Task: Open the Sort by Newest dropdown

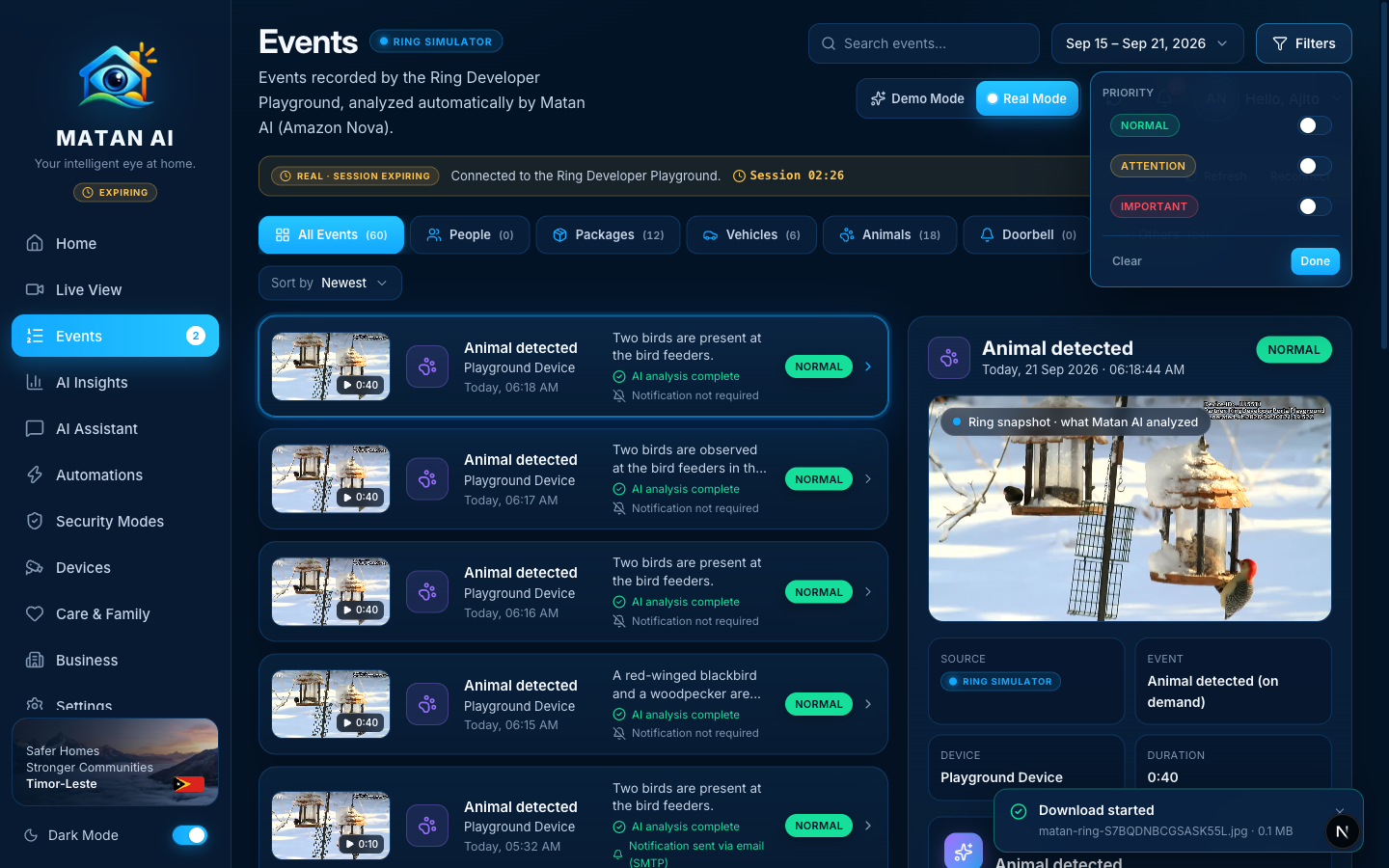Action: coord(330,283)
